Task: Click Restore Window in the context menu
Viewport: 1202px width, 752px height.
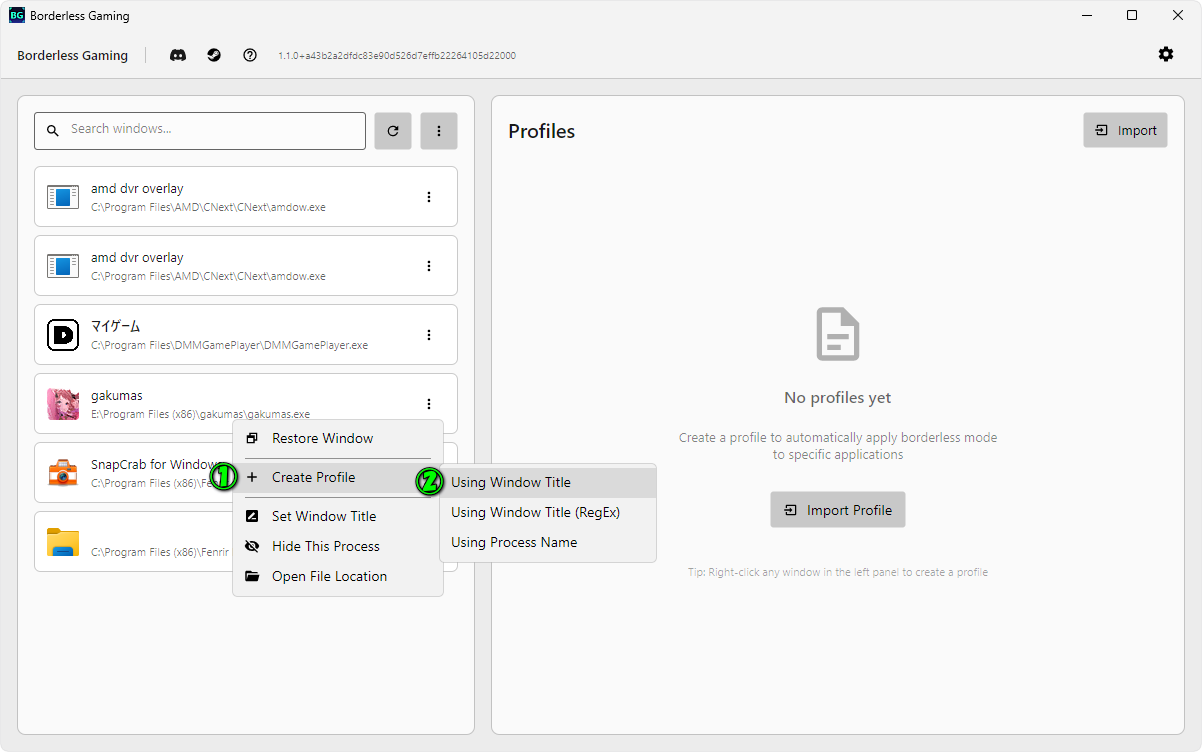Action: coord(322,438)
